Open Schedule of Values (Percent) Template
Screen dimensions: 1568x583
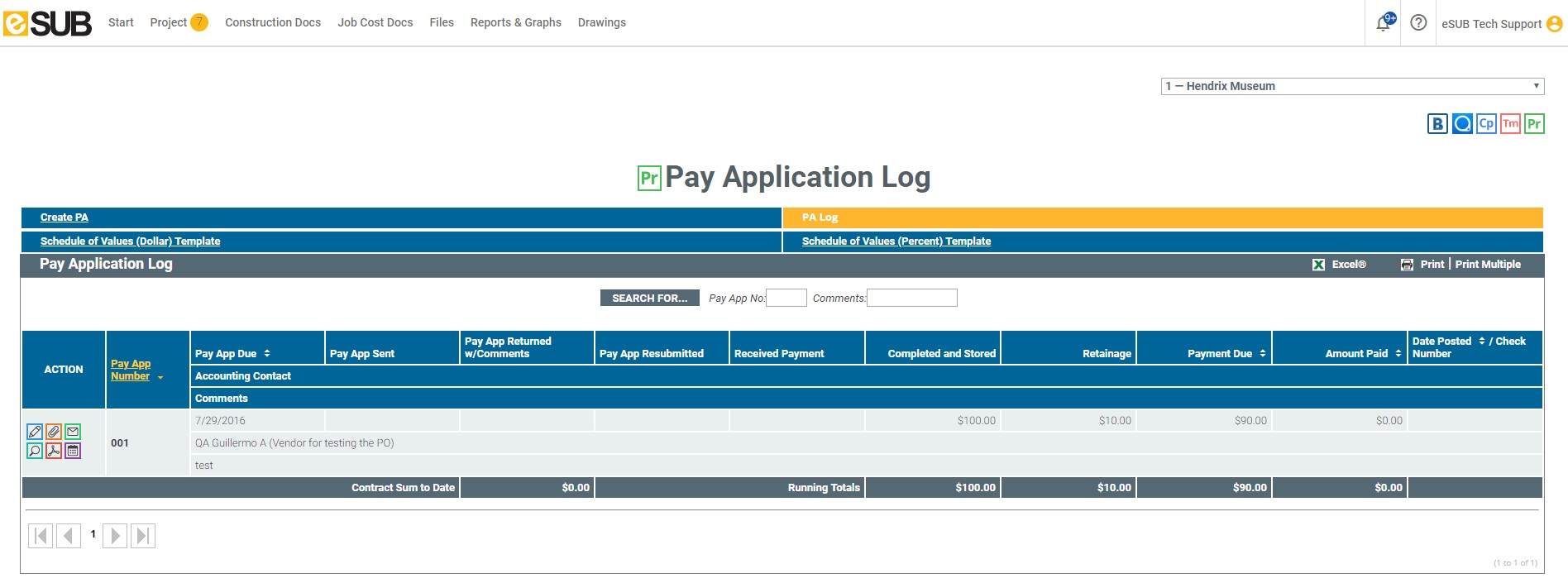point(896,241)
